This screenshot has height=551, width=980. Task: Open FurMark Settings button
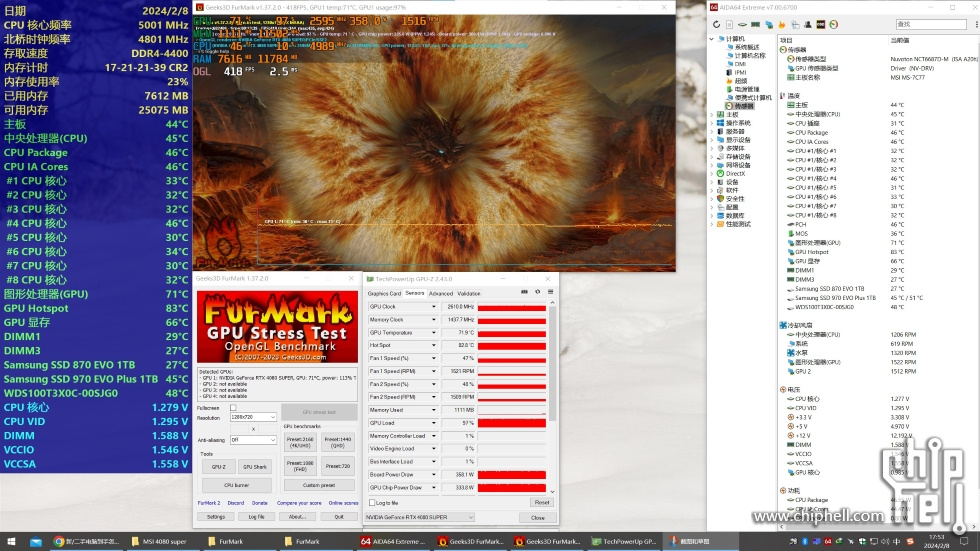click(x=216, y=517)
